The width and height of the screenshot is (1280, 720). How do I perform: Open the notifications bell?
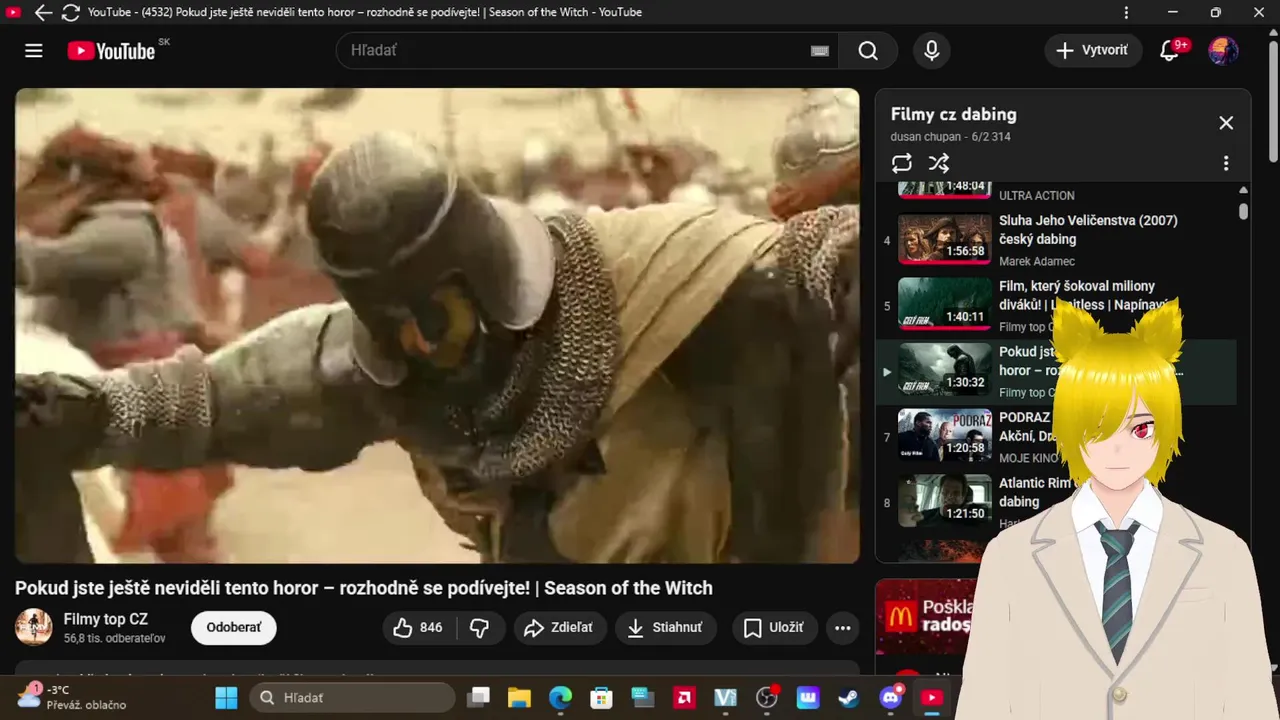pos(1169,50)
